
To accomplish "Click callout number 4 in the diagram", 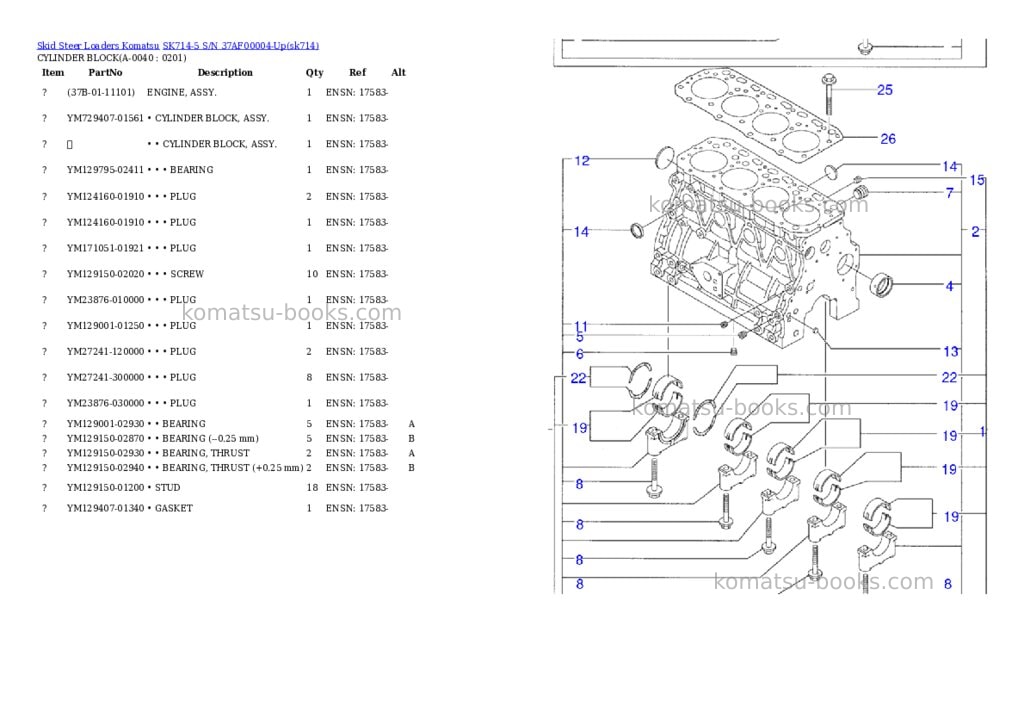I will point(950,286).
